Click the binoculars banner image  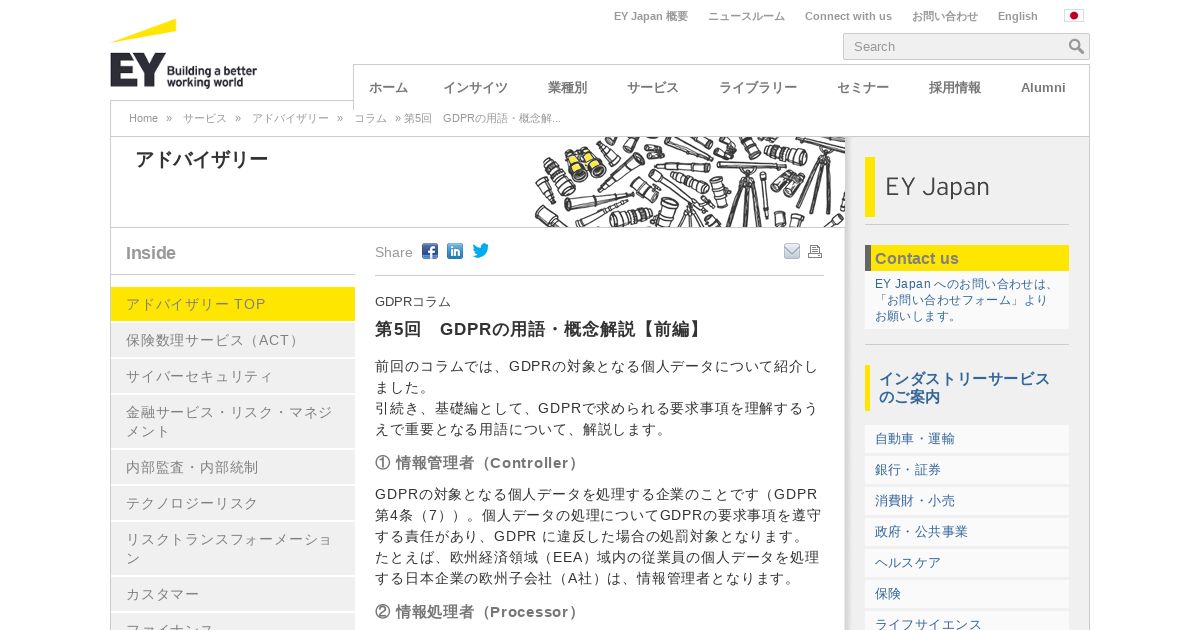pyautogui.click(x=690, y=182)
